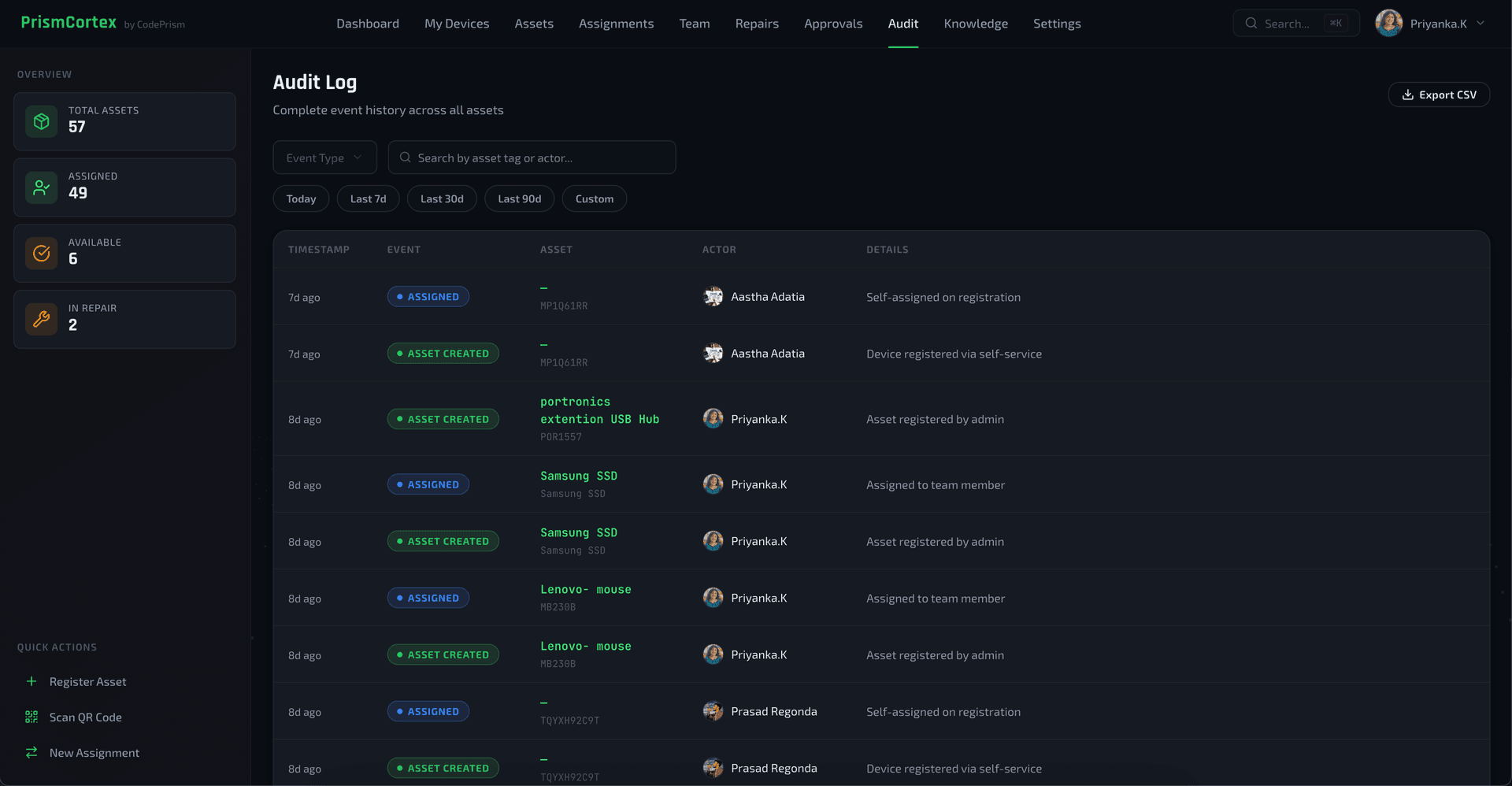The width and height of the screenshot is (1512, 786).
Task: Click asset tag TQYXH92C9T in Assigned row
Action: (x=569, y=721)
